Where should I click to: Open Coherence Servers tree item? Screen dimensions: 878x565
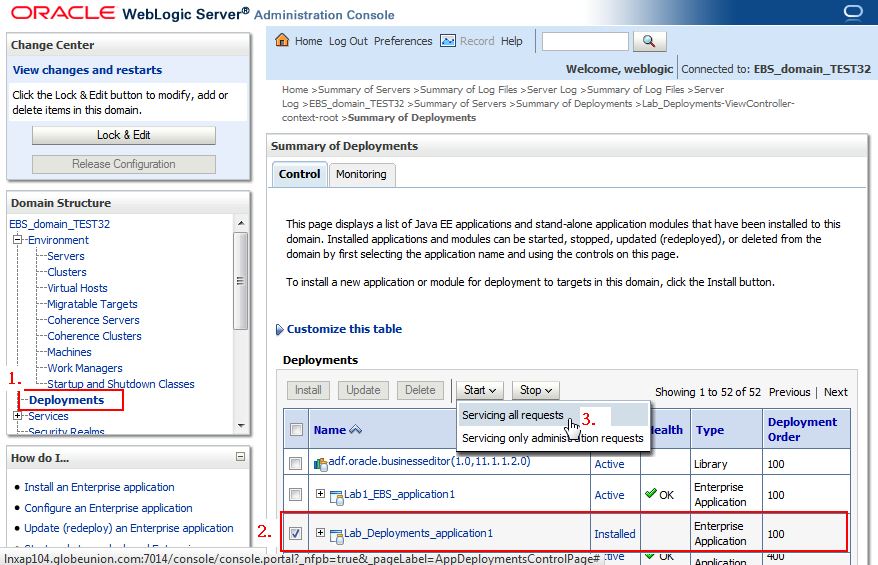click(94, 320)
